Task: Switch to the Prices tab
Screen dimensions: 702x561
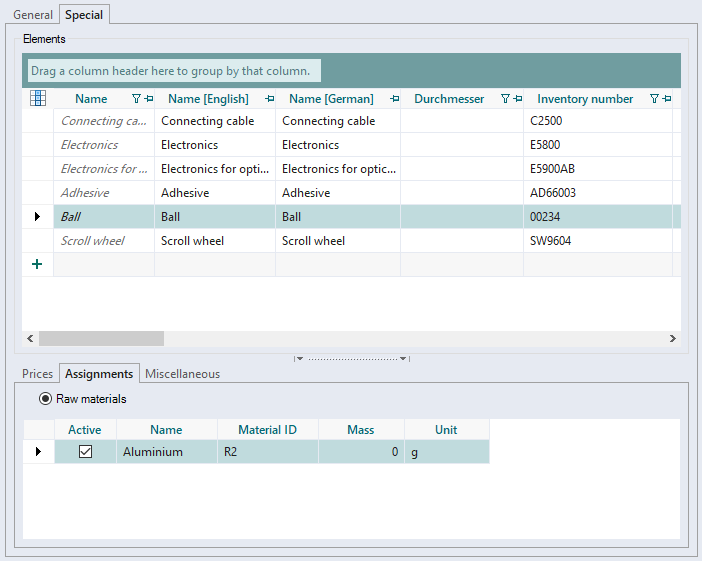Action: [38, 374]
